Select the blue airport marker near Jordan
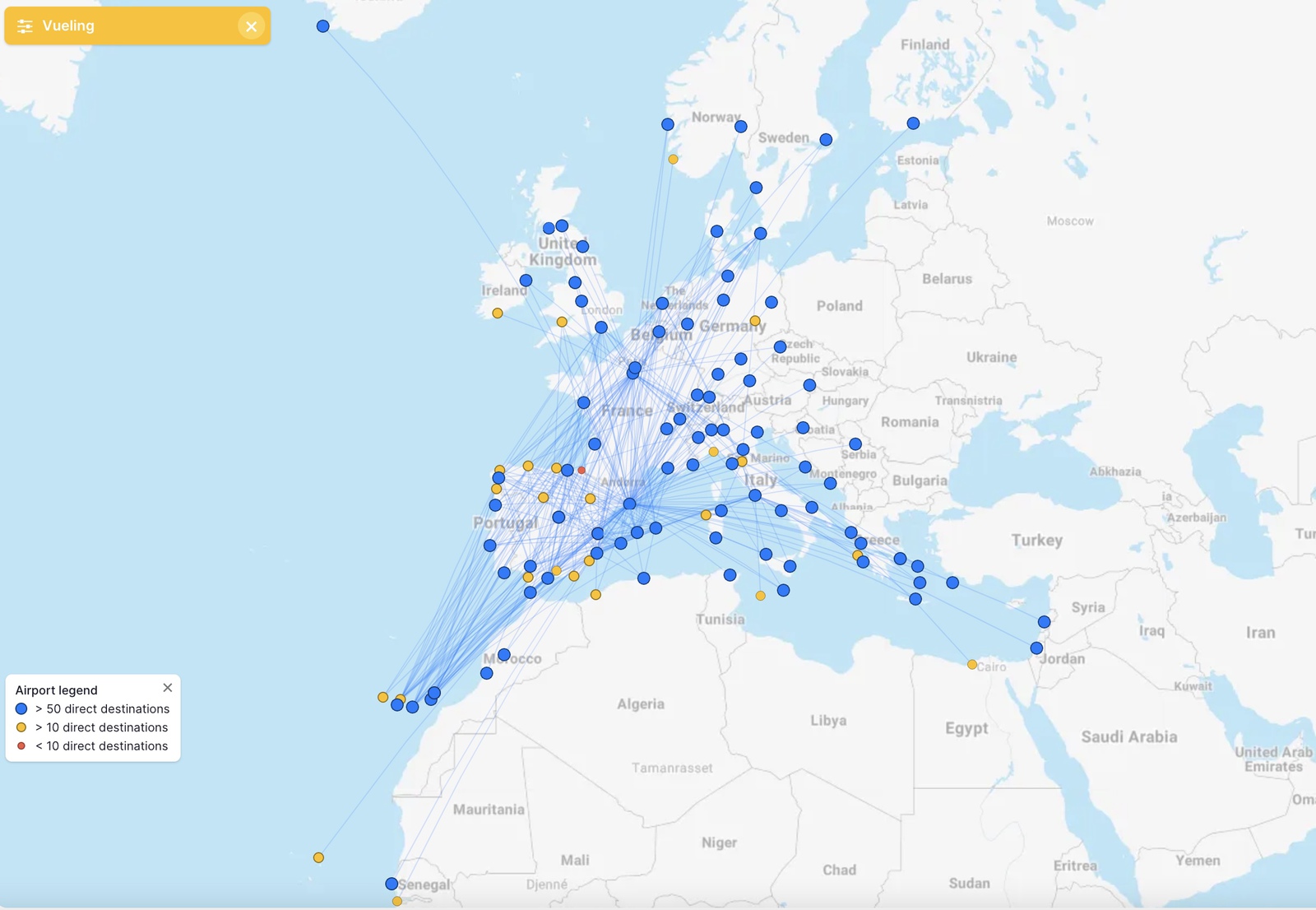 [x=1036, y=648]
